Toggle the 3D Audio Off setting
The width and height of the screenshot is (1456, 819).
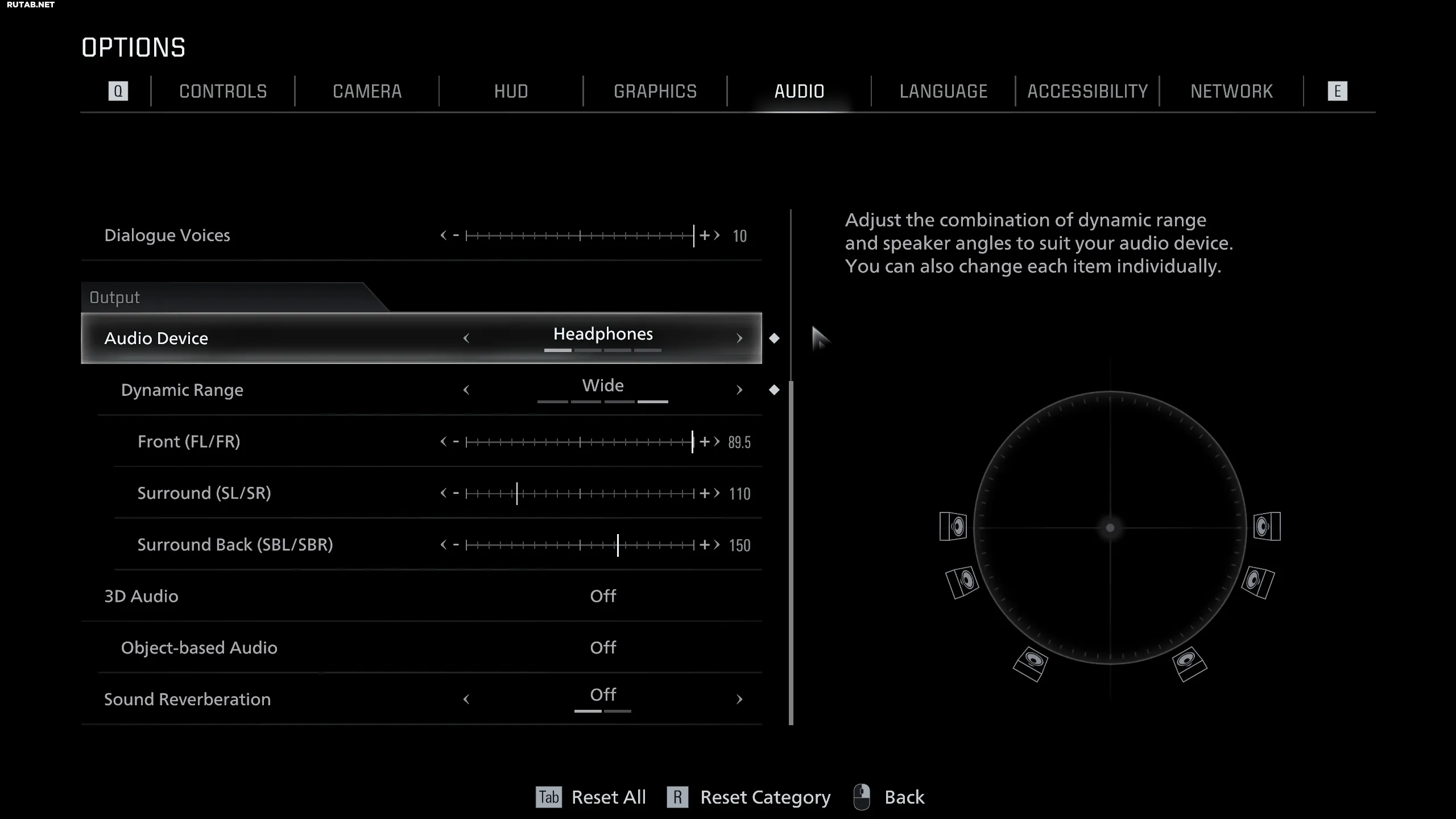tap(603, 596)
